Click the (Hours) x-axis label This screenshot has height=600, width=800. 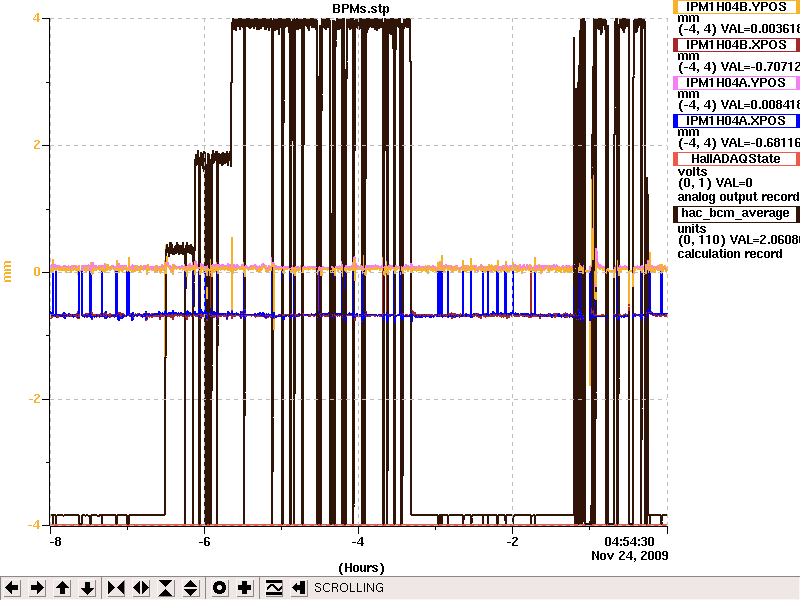(x=361, y=568)
